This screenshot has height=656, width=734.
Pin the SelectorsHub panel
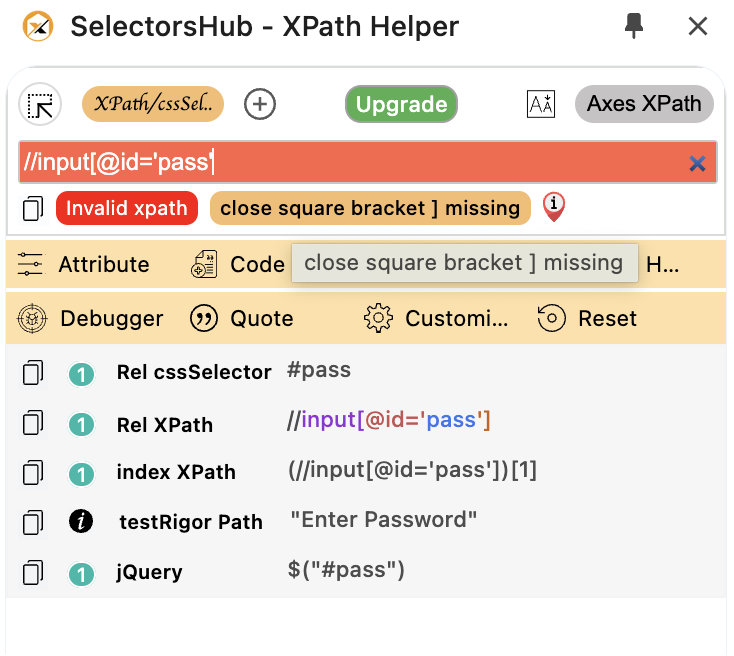(634, 26)
